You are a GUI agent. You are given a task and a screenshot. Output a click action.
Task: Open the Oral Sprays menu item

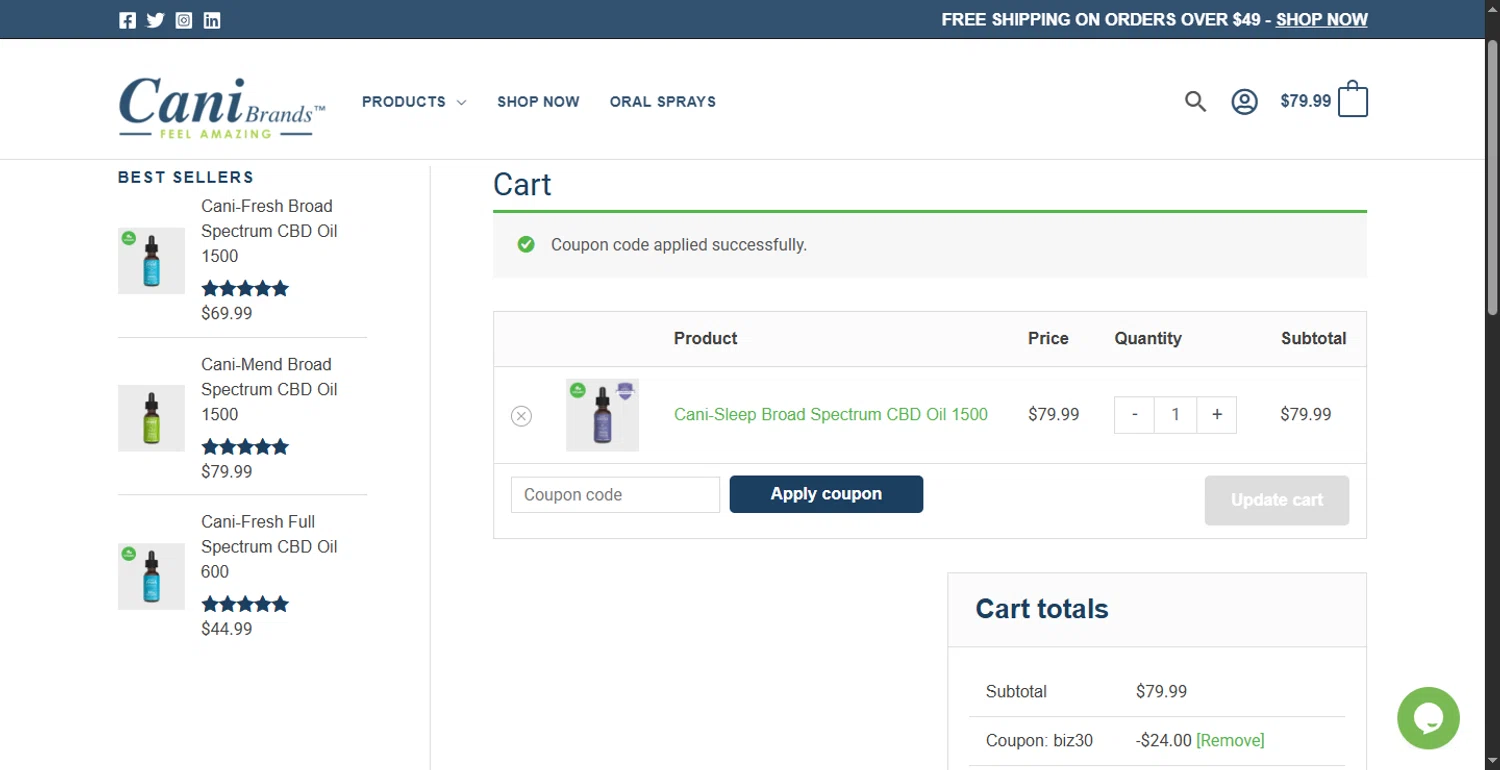point(663,102)
